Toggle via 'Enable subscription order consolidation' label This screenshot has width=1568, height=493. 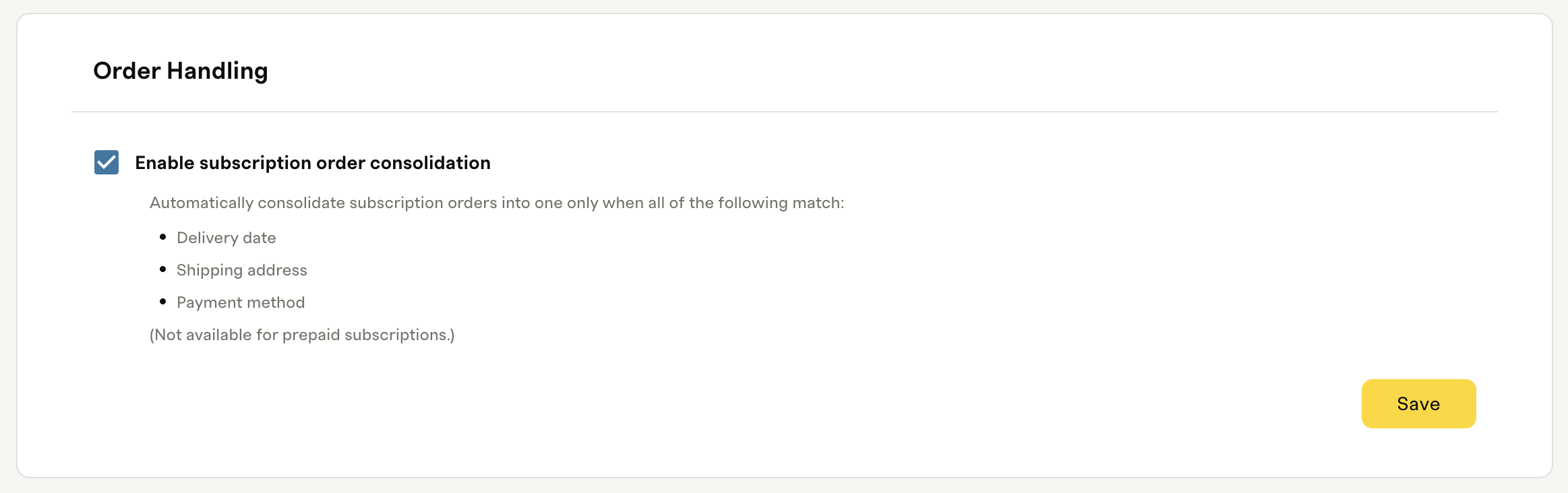(x=313, y=163)
